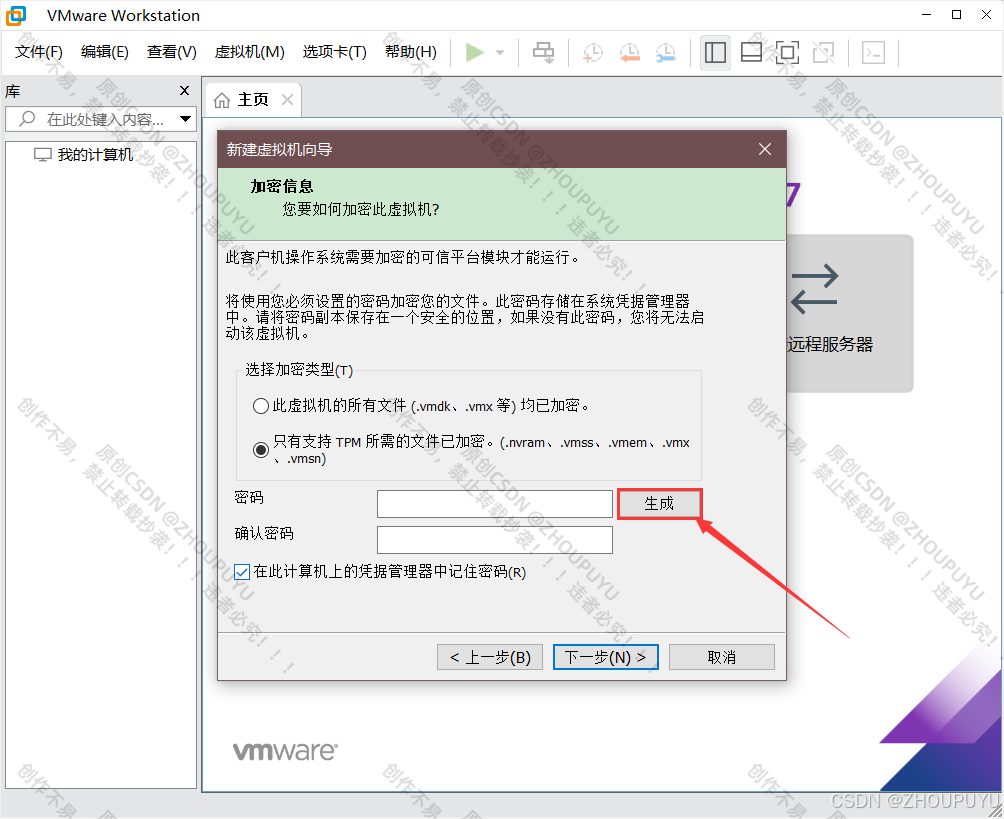Select radio: all VM files encrypted
Image resolution: width=1004 pixels, height=819 pixels.
pos(261,406)
